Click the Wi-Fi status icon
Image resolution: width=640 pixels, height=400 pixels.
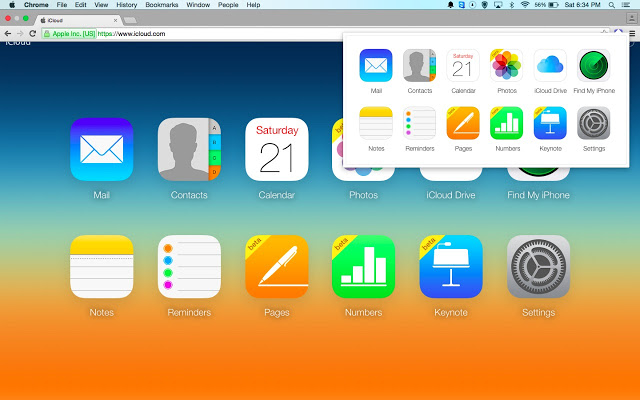[x=525, y=5]
